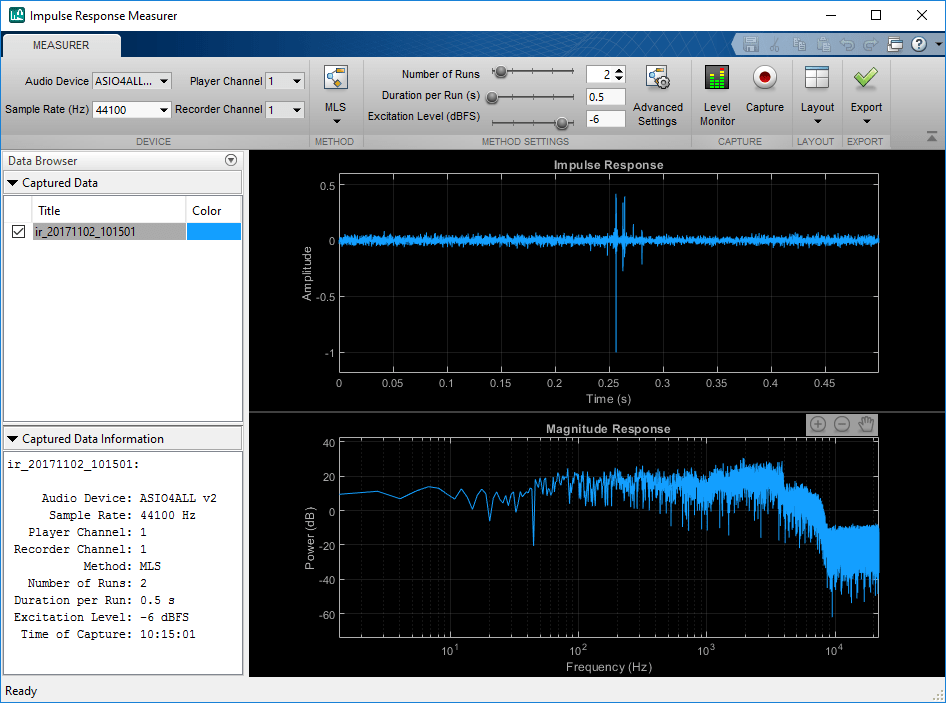
Task: Enable Zoom In on the Magnitude Response plot
Action: tap(818, 424)
